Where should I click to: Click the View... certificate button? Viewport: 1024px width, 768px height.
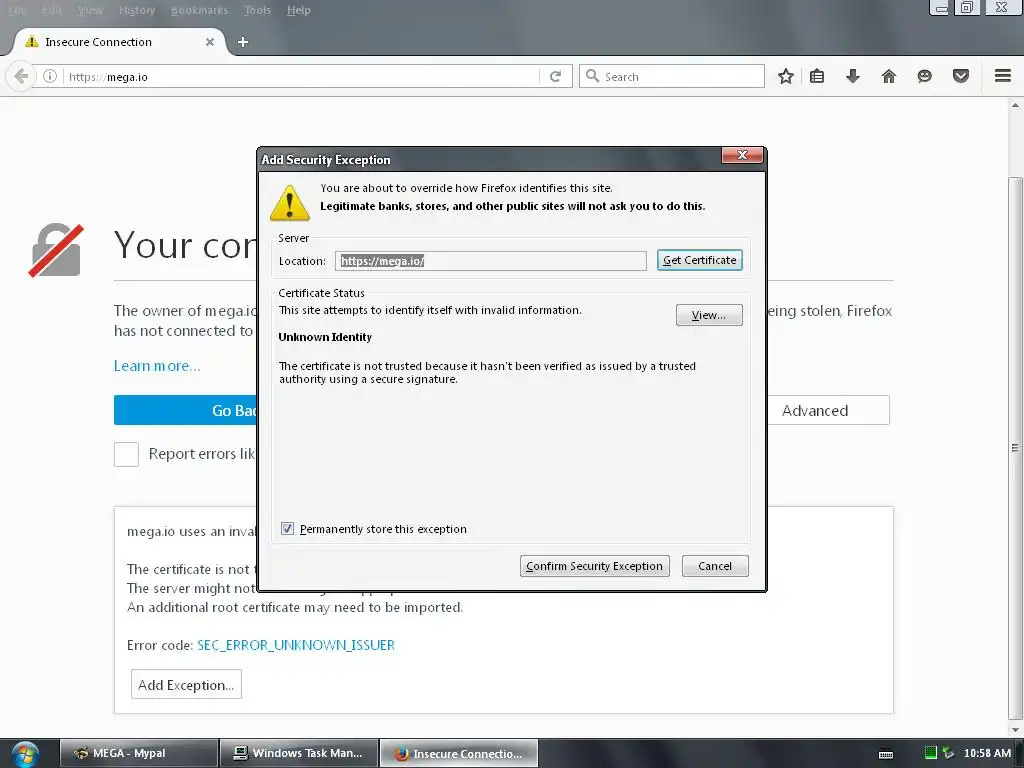pos(709,315)
